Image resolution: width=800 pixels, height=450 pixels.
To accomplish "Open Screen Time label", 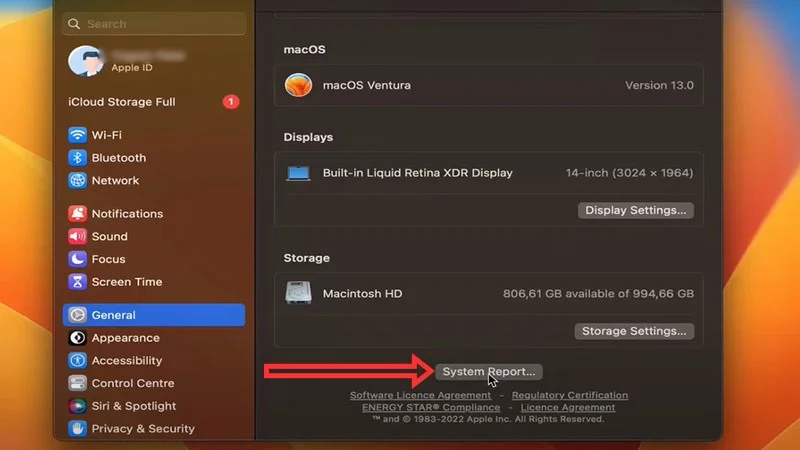I will pyautogui.click(x=127, y=282).
